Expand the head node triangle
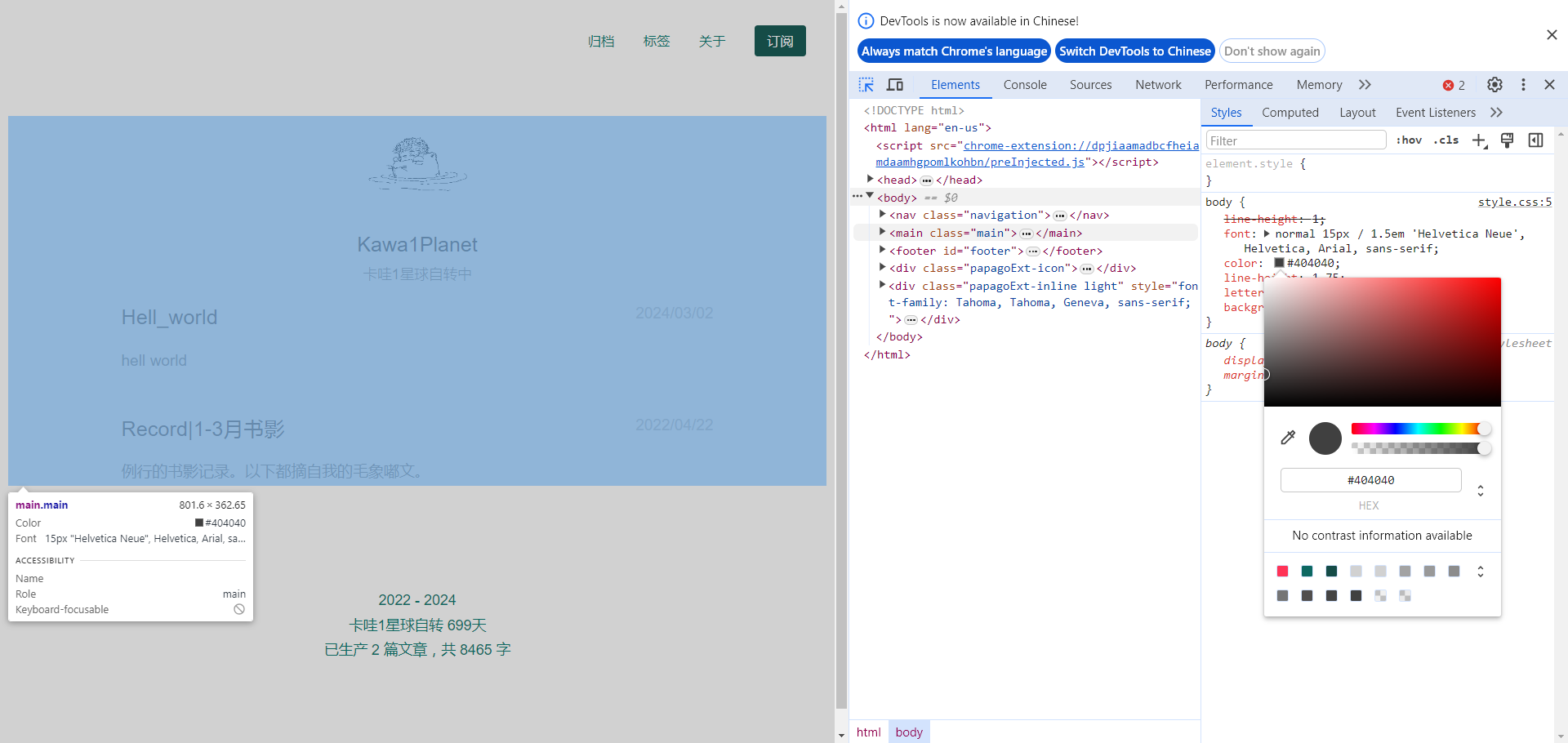Viewport: 1568px width, 743px height. click(871, 179)
